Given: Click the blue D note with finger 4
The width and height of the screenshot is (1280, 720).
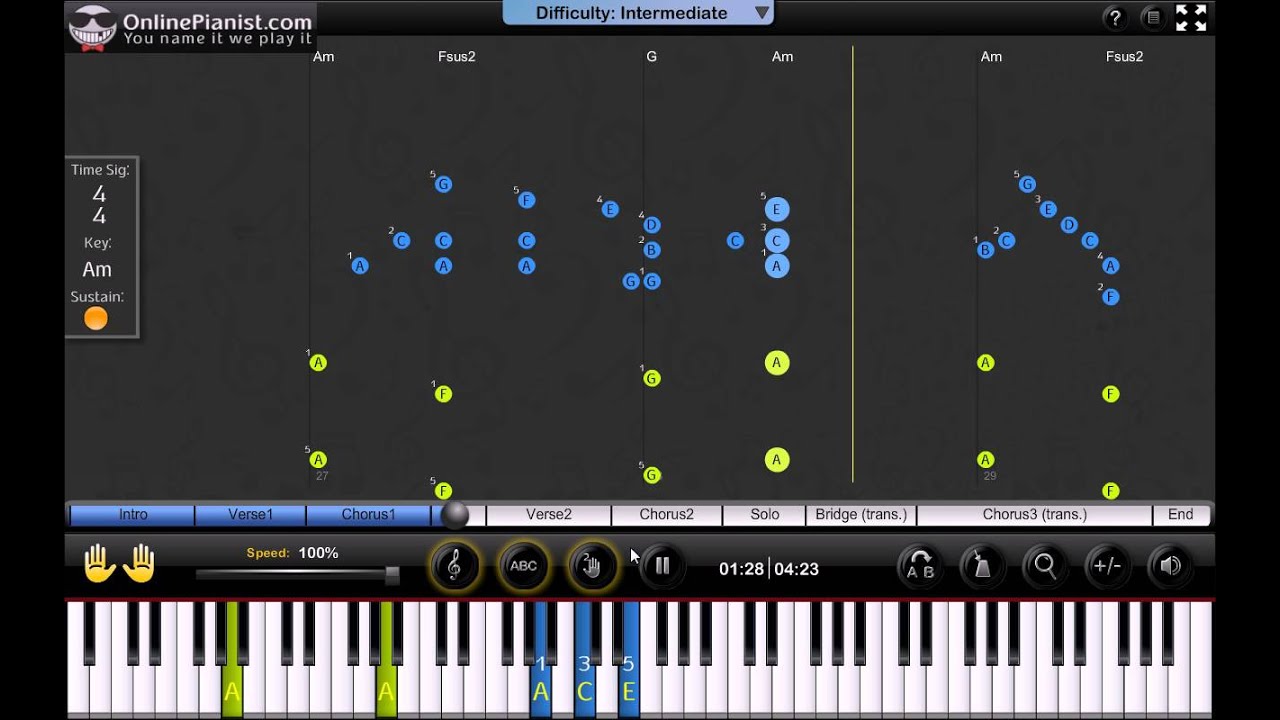Looking at the screenshot, I should coord(652,225).
